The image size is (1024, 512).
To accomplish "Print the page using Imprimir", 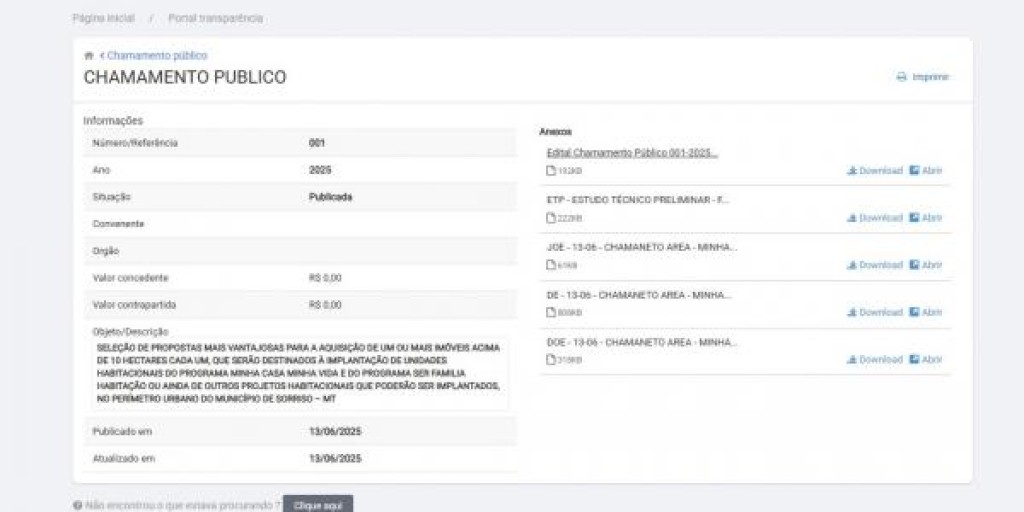I will tap(922, 77).
